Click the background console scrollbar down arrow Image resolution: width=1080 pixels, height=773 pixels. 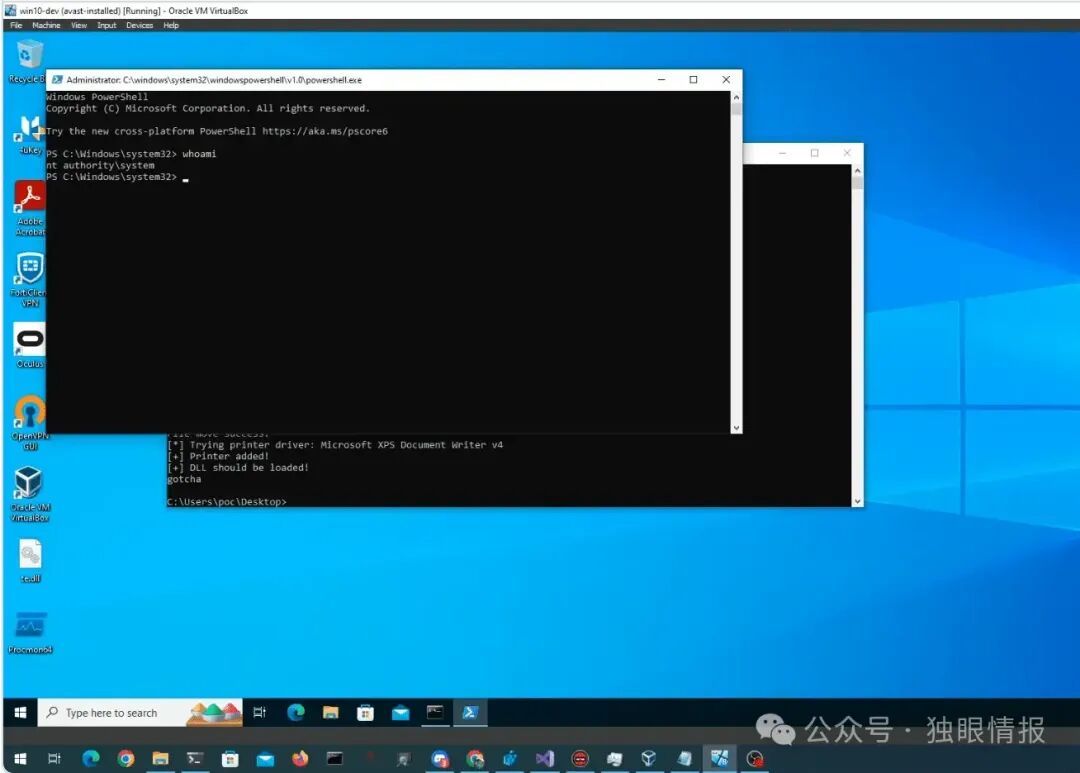point(858,501)
